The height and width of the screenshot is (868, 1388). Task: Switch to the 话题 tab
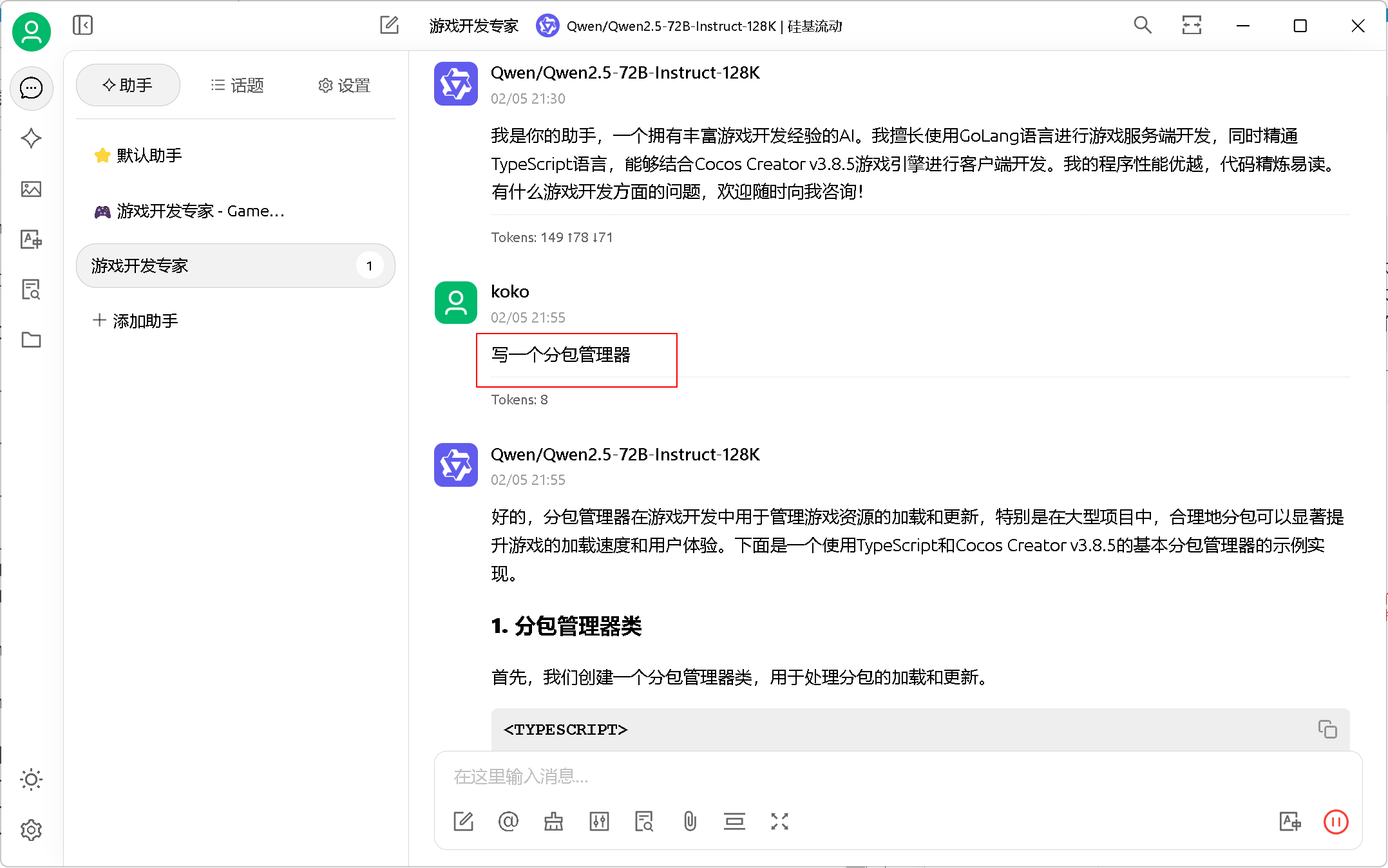pos(237,85)
